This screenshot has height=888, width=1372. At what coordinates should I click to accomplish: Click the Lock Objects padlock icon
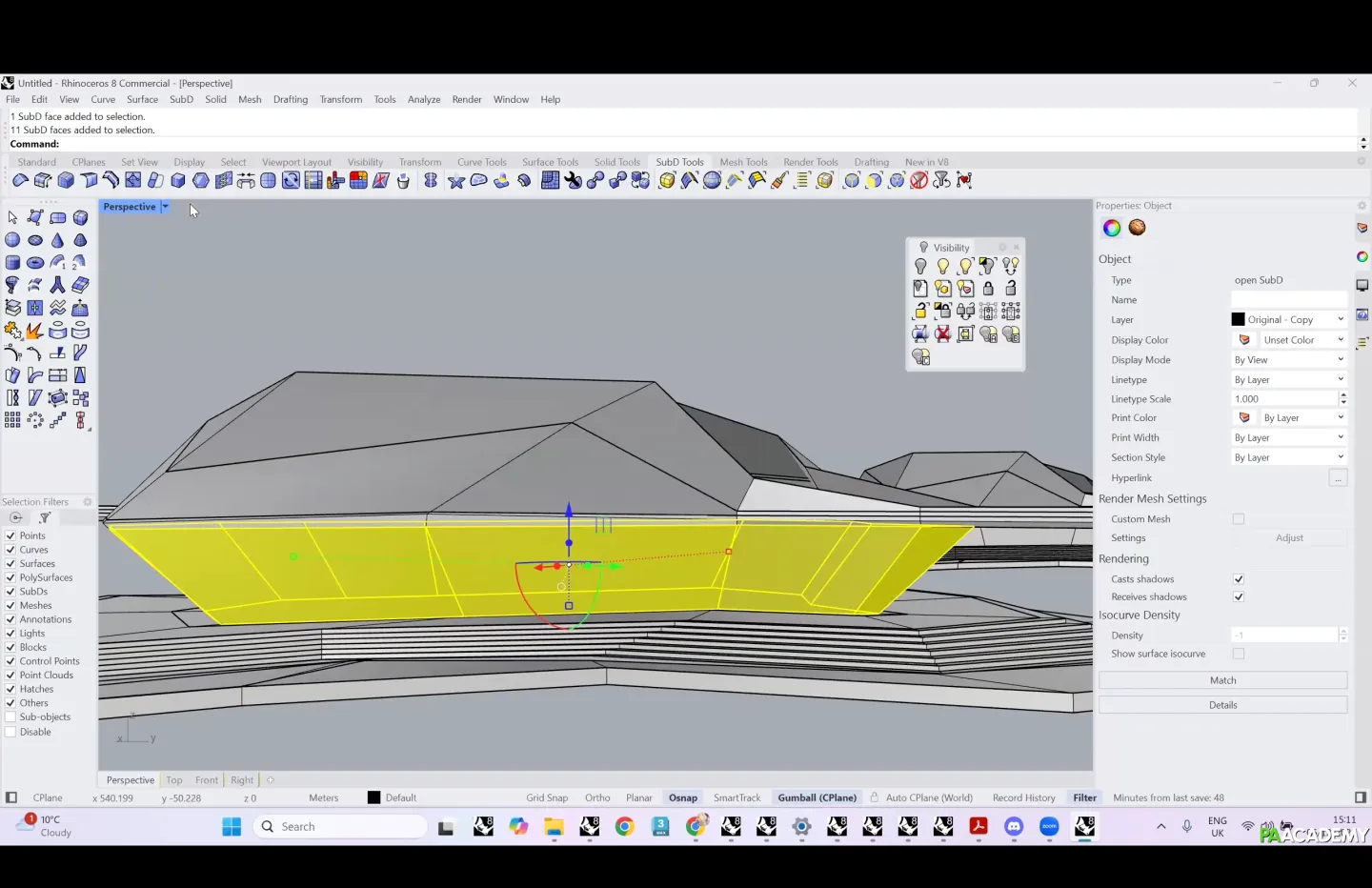[988, 288]
